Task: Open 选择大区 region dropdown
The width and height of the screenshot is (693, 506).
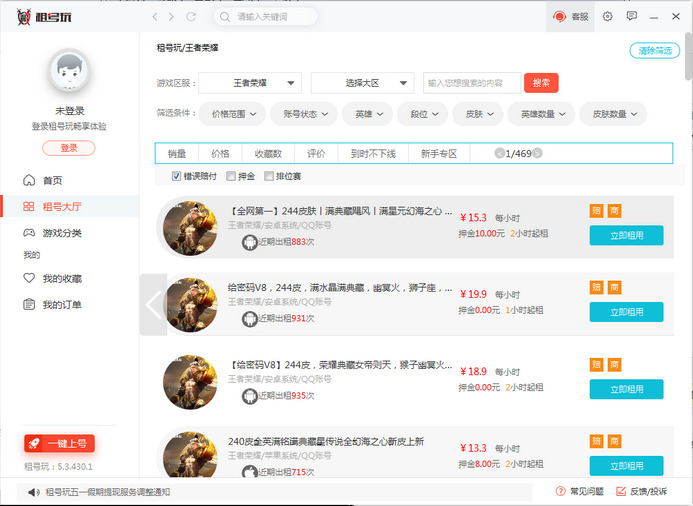Action: coord(362,83)
